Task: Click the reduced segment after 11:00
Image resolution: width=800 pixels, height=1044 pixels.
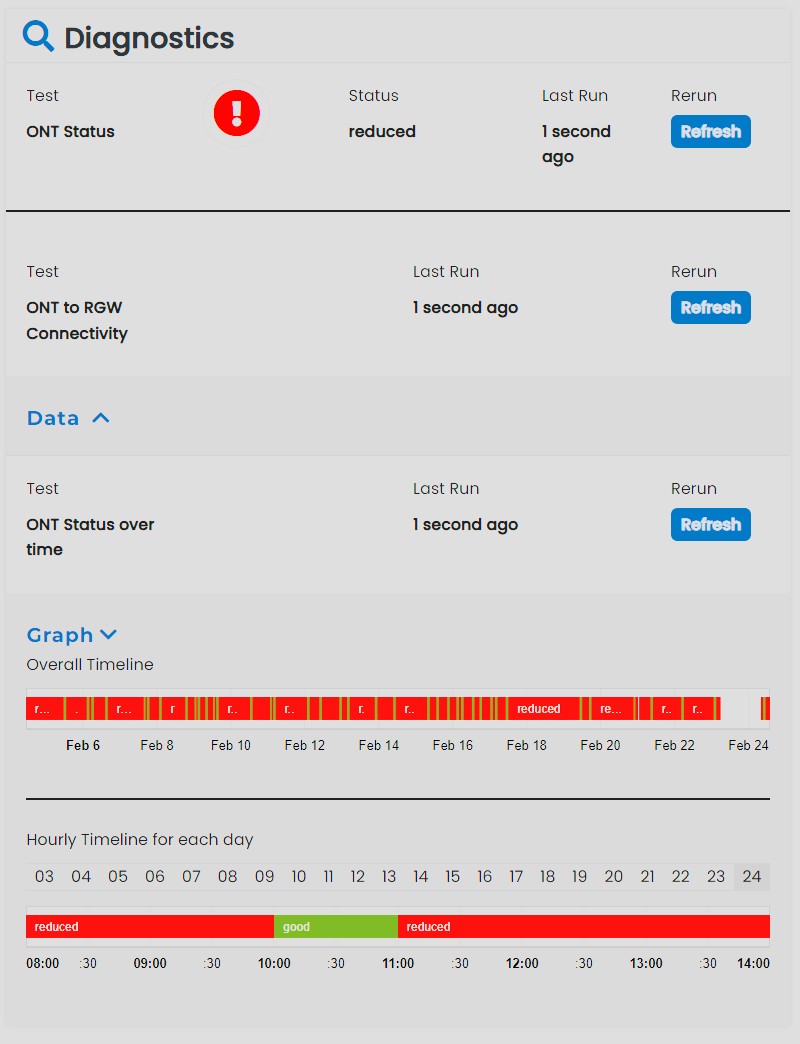Action: tap(583, 927)
